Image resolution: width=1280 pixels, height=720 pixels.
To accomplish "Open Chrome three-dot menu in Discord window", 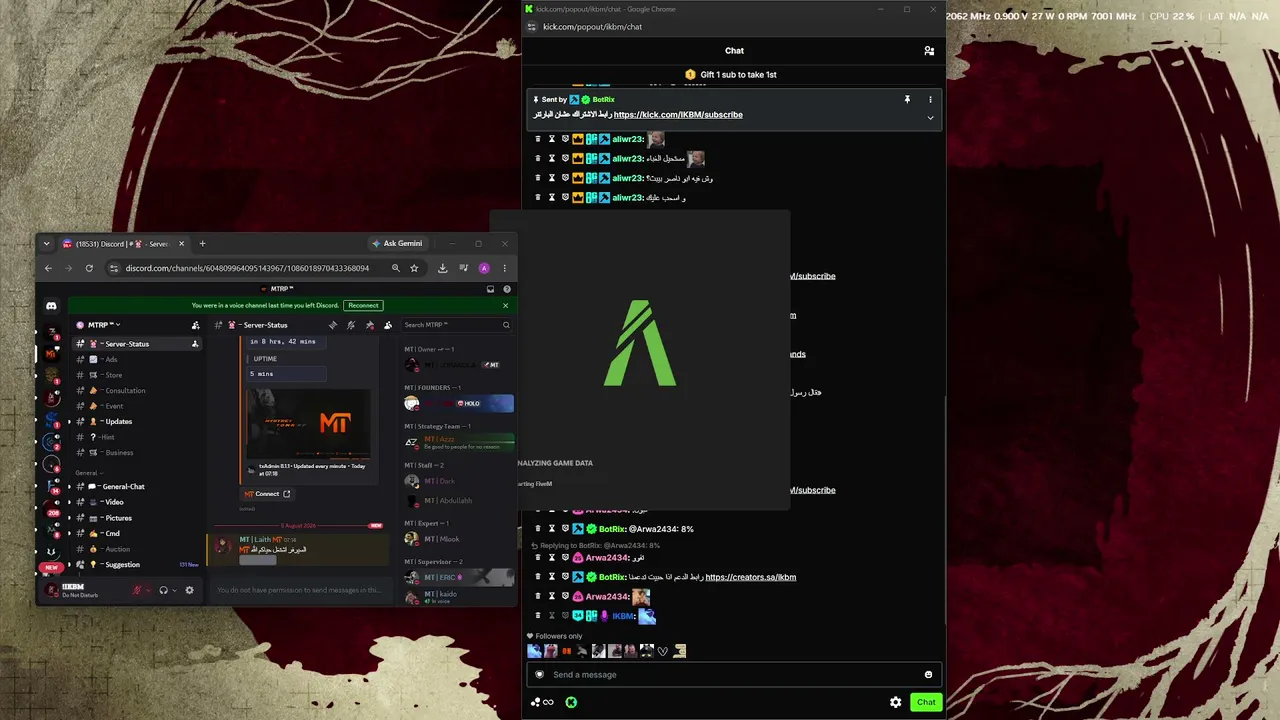I will pyautogui.click(x=505, y=268).
